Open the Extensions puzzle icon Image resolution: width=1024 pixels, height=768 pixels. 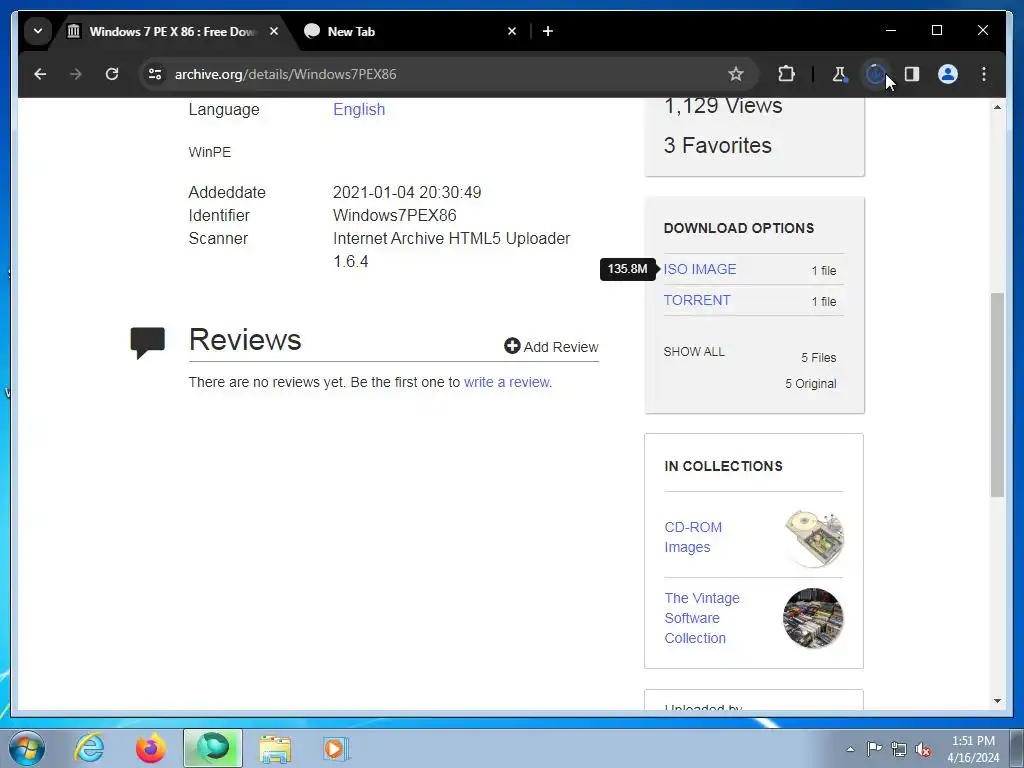pyautogui.click(x=786, y=74)
